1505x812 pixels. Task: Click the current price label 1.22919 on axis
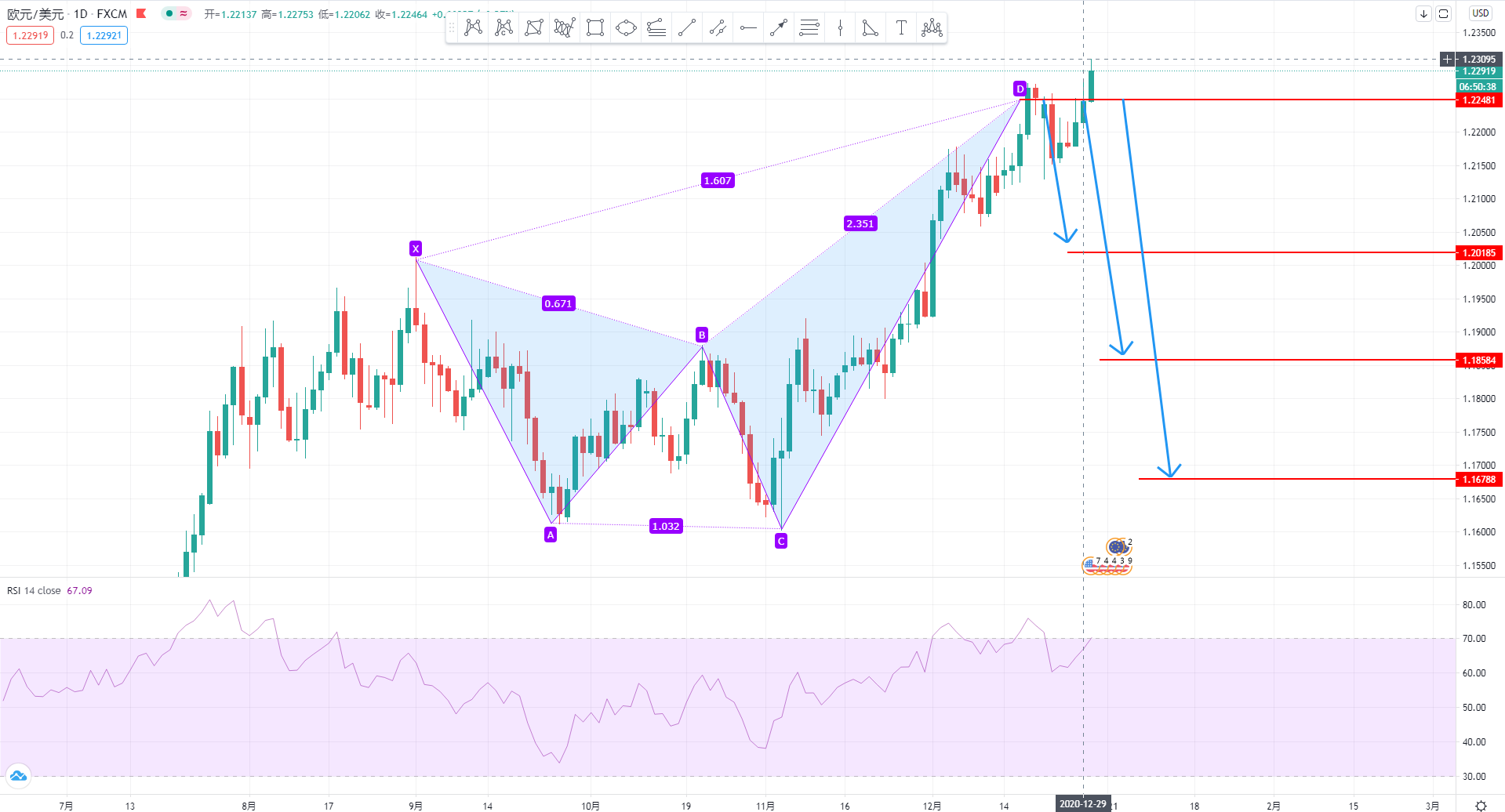click(x=1479, y=71)
